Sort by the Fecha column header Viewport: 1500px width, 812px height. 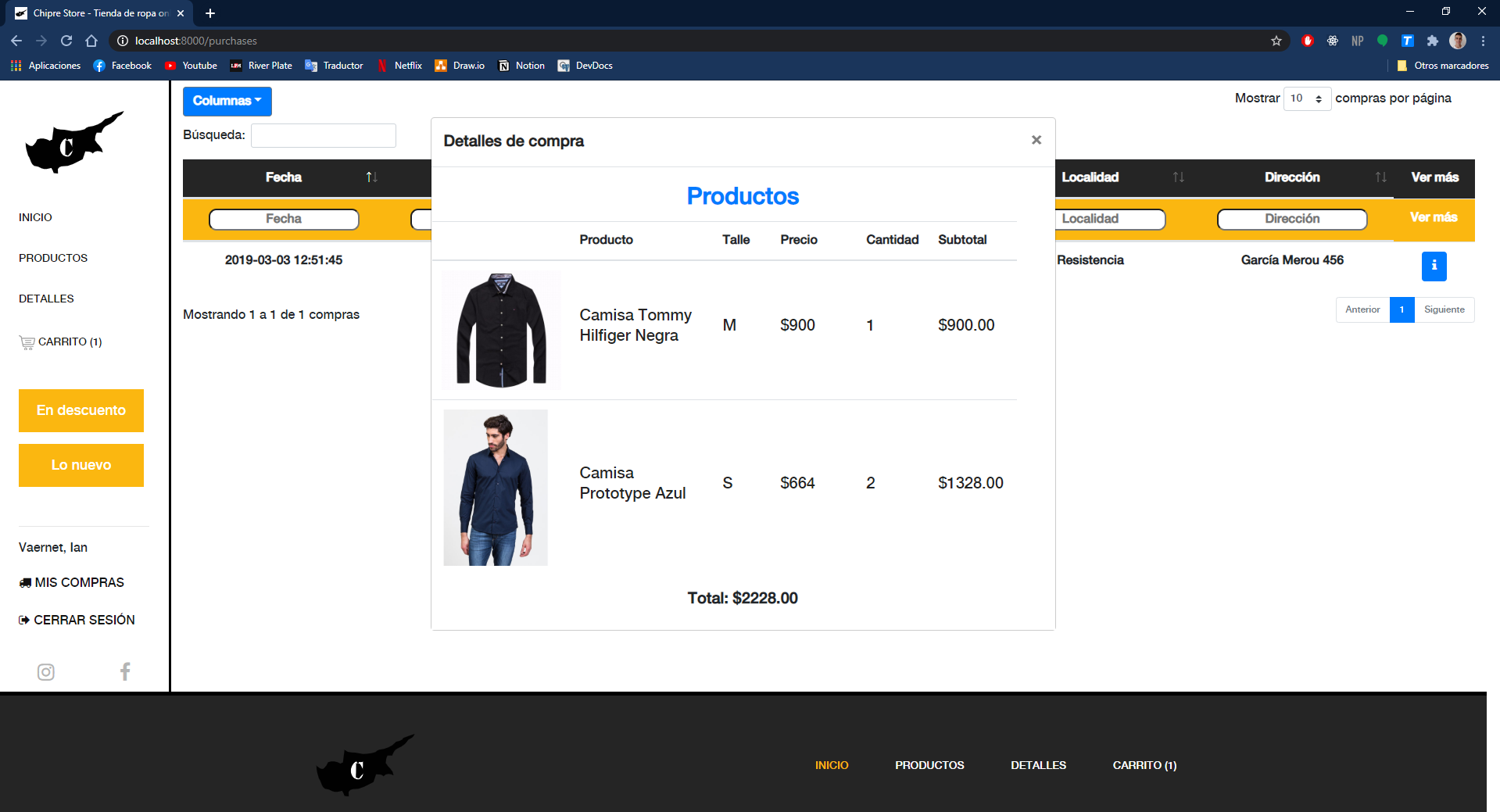coord(307,177)
